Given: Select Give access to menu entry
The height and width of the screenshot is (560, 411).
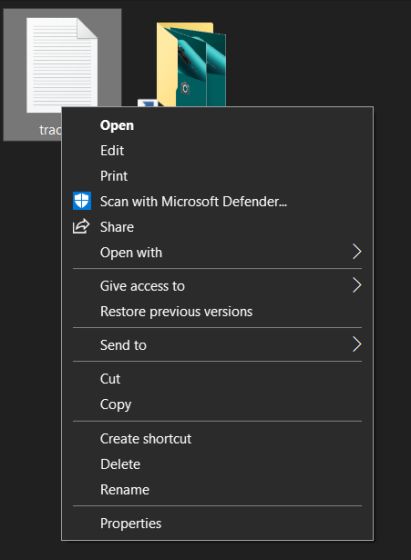Looking at the screenshot, I should point(217,286).
